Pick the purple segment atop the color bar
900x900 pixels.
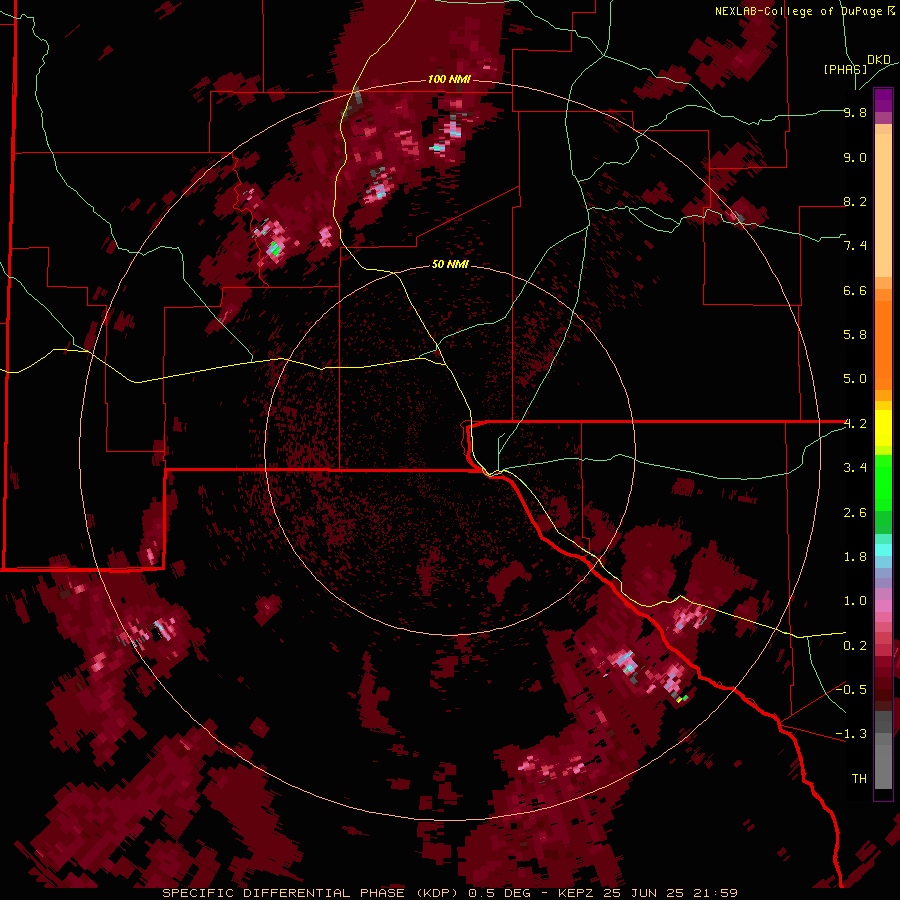click(883, 100)
